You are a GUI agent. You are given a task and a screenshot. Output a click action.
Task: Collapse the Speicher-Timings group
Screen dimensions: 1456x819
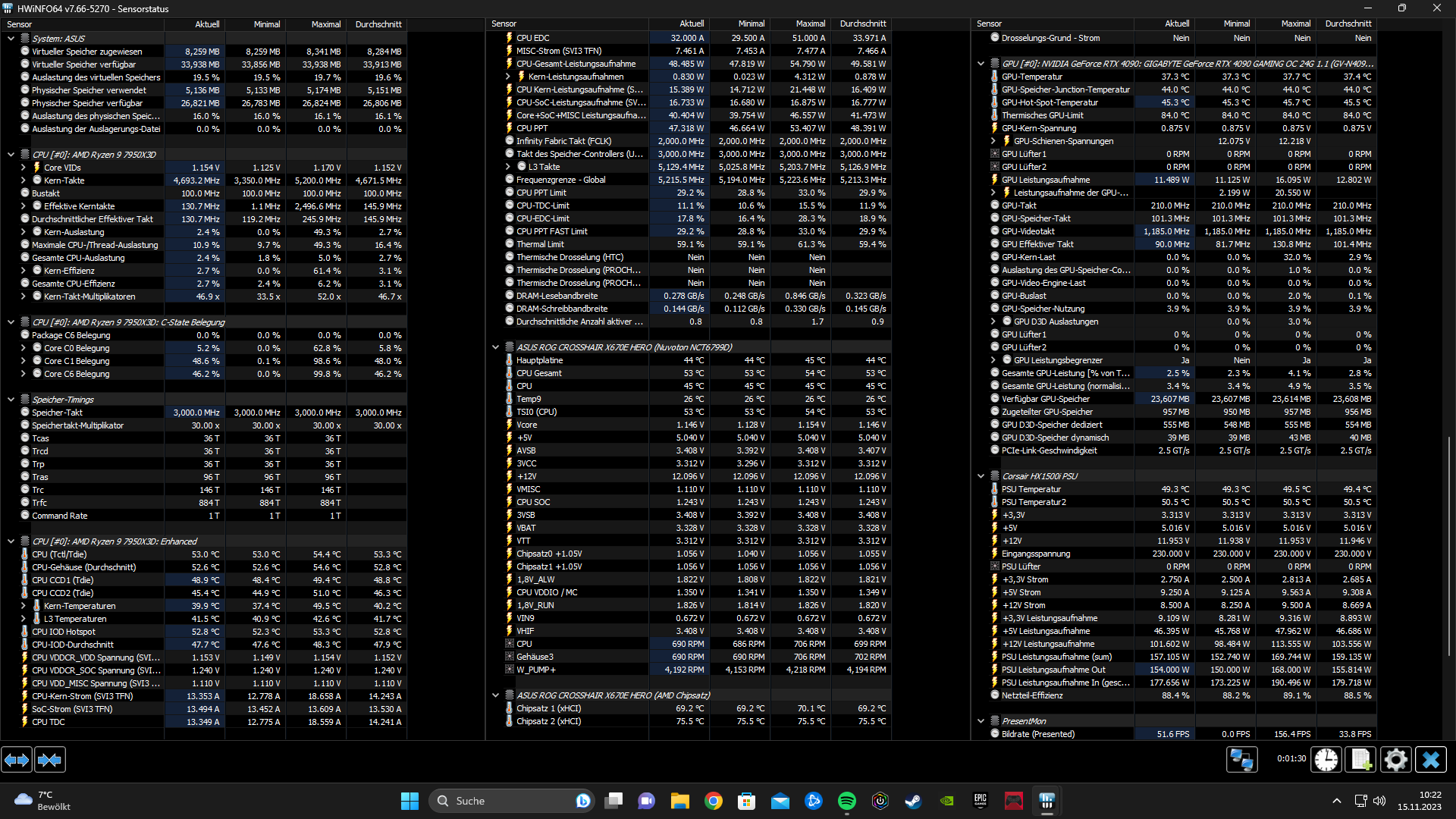11,400
